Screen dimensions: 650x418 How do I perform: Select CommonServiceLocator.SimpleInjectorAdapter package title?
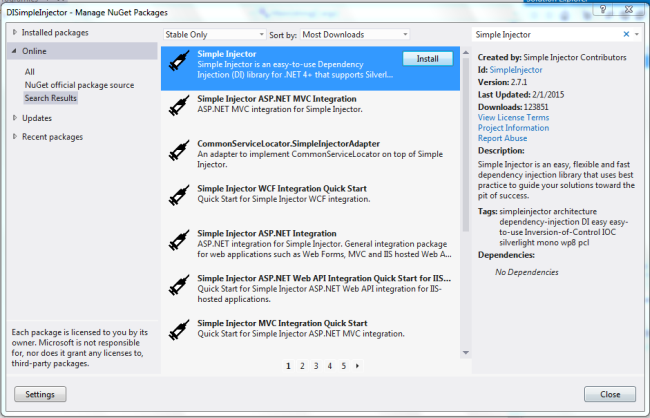[x=289, y=143]
